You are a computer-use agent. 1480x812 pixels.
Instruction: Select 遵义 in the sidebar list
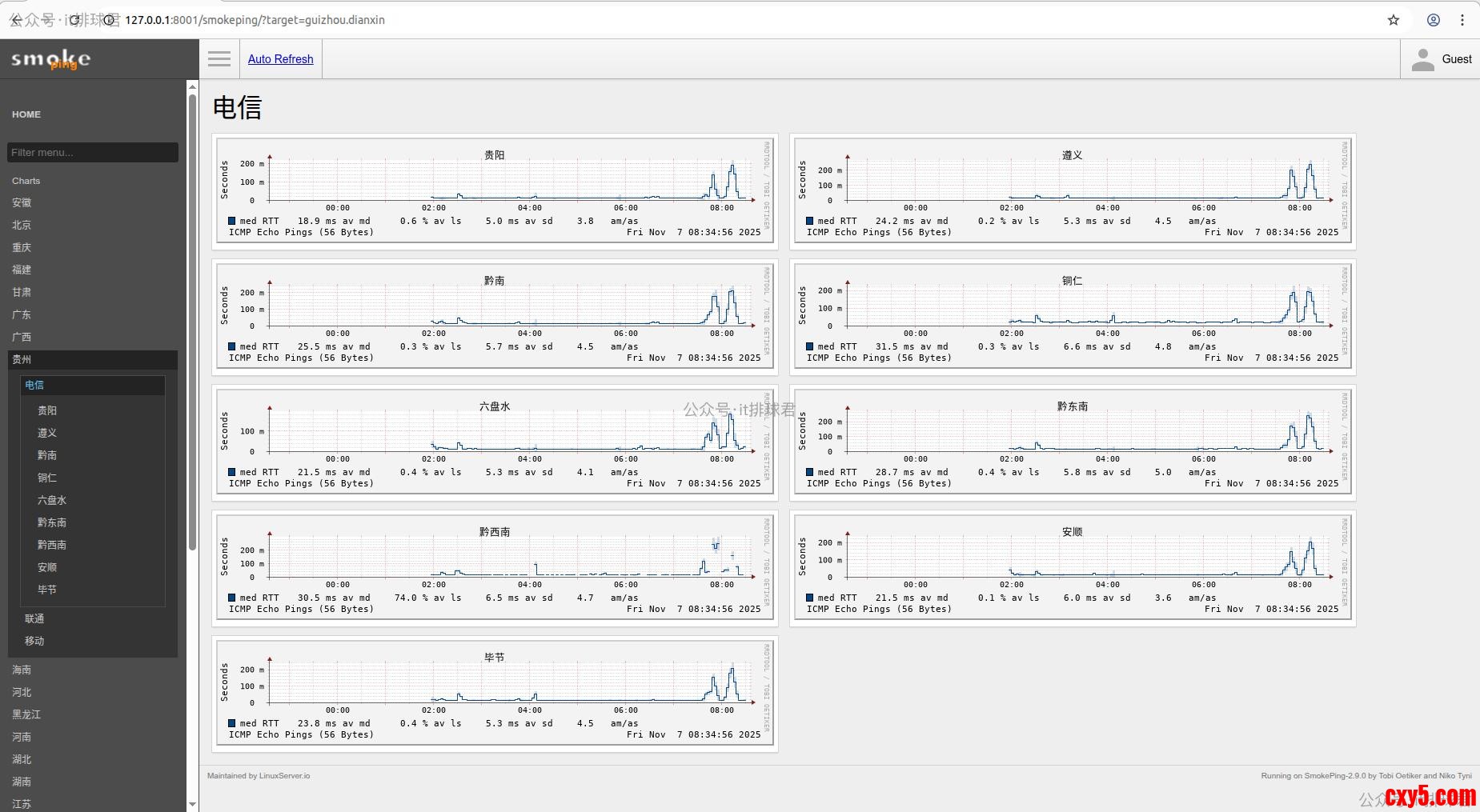coord(47,433)
